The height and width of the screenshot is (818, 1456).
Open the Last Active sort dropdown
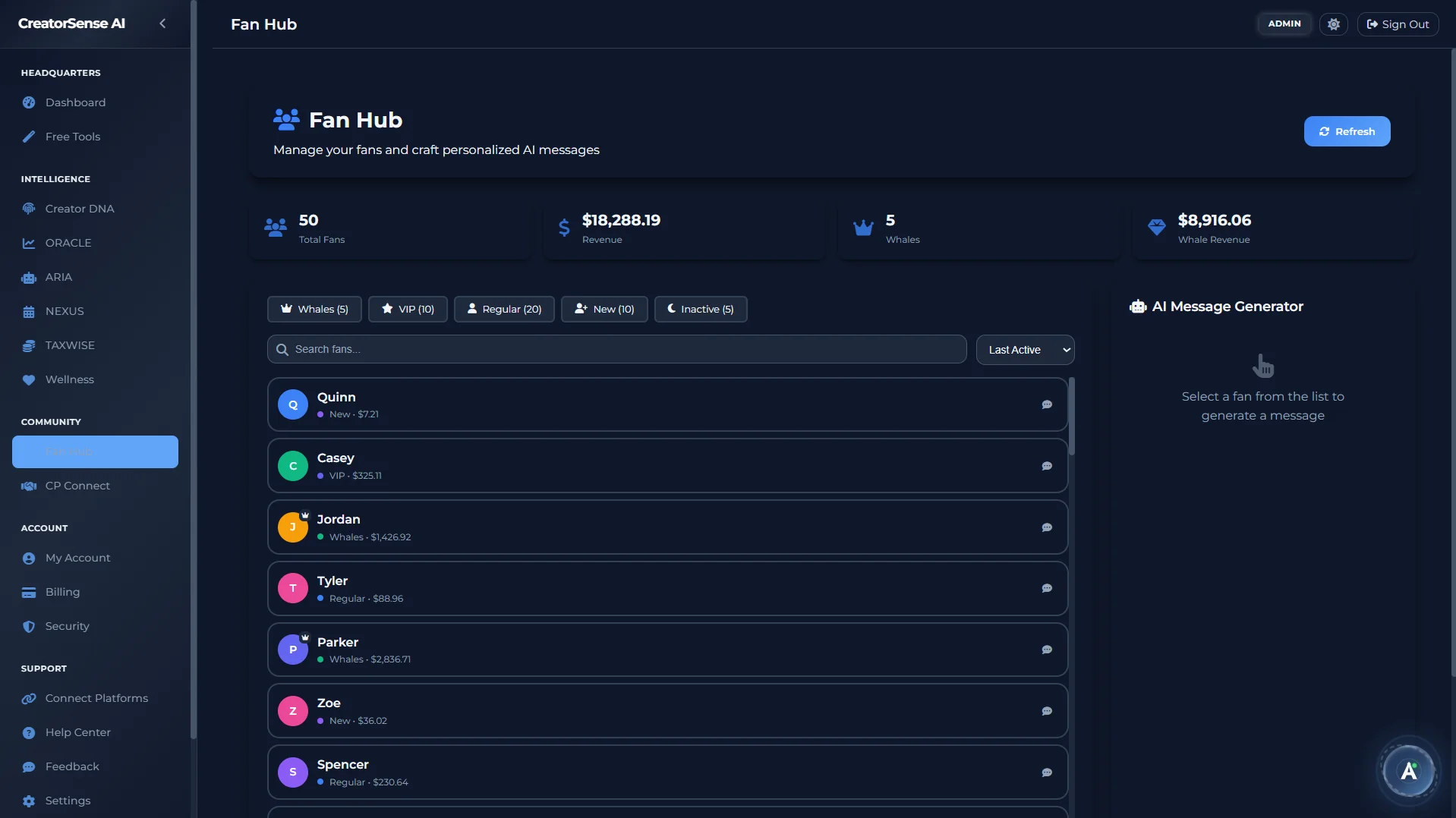(x=1025, y=349)
